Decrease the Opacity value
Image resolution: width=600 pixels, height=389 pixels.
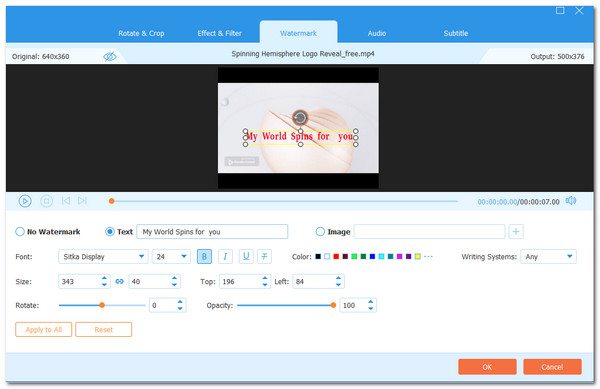pos(370,309)
